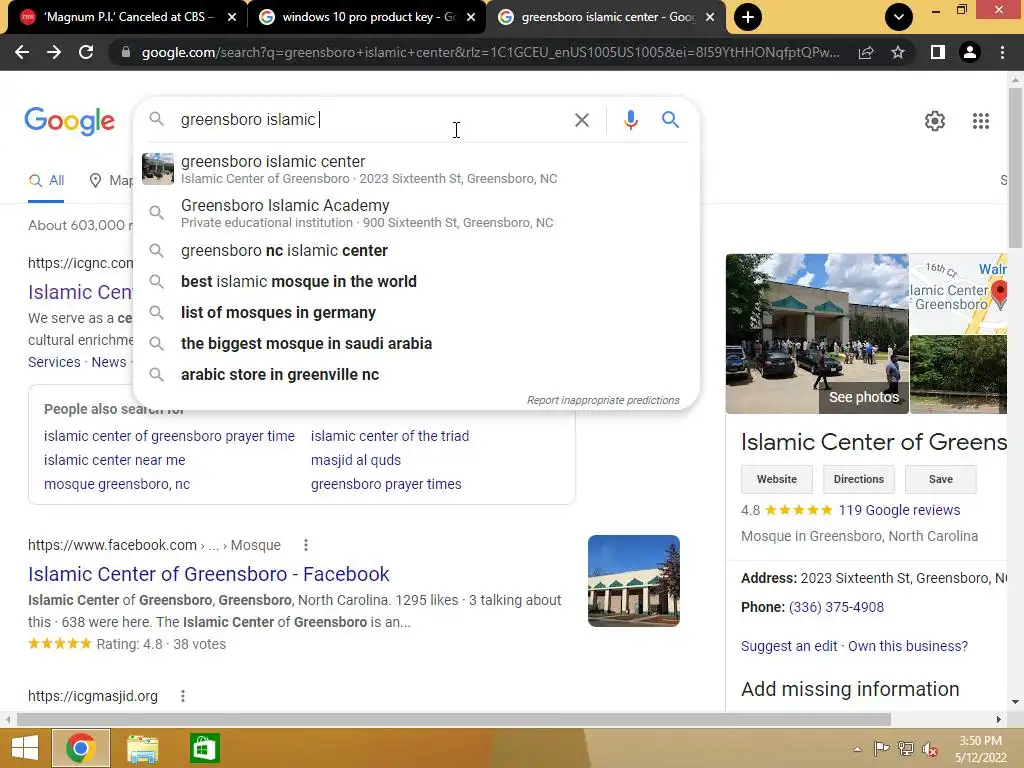Open Services sitelink

click(54, 362)
